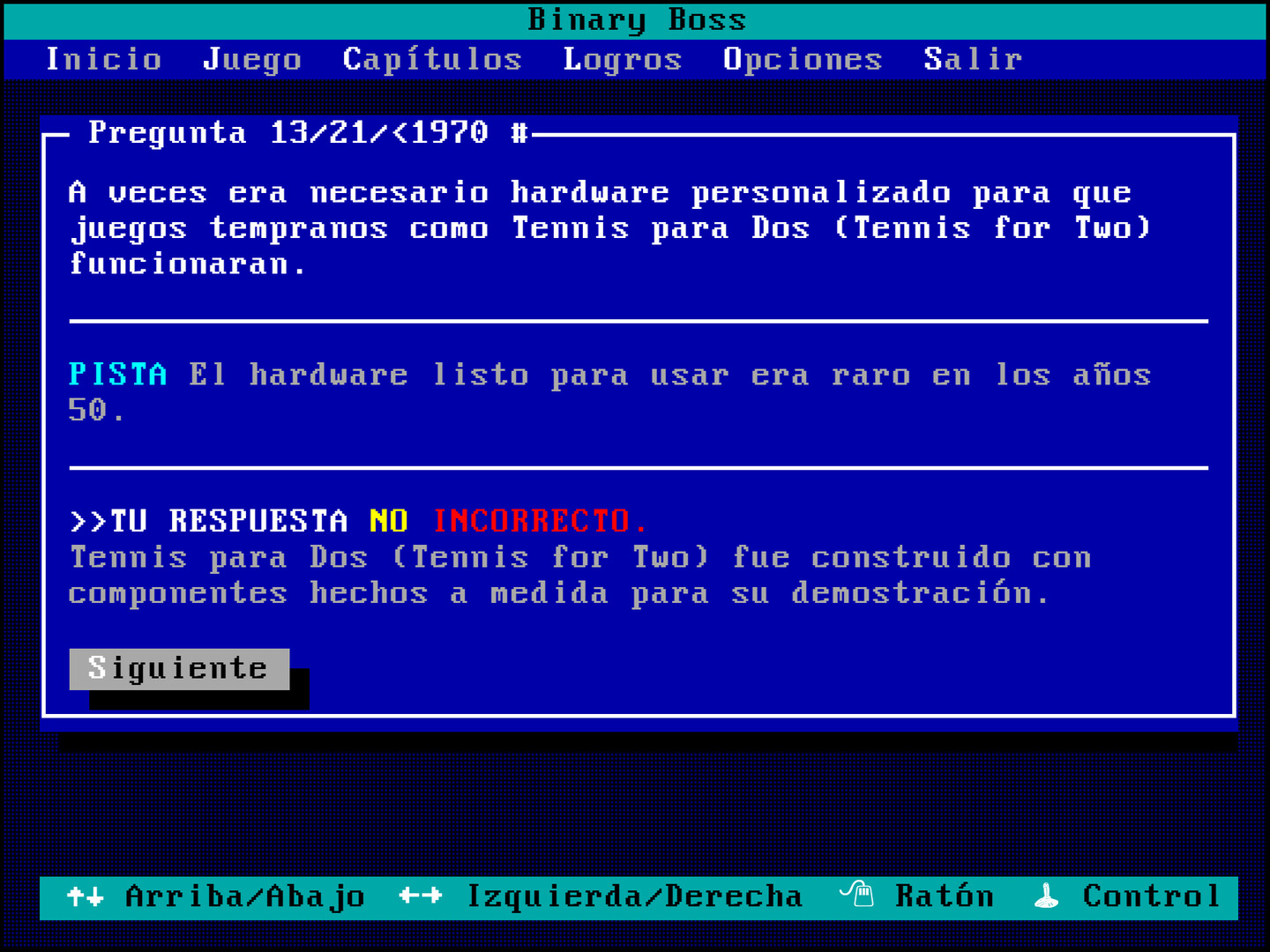The image size is (1270, 952).
Task: Open the Opciones menu
Action: tap(803, 59)
